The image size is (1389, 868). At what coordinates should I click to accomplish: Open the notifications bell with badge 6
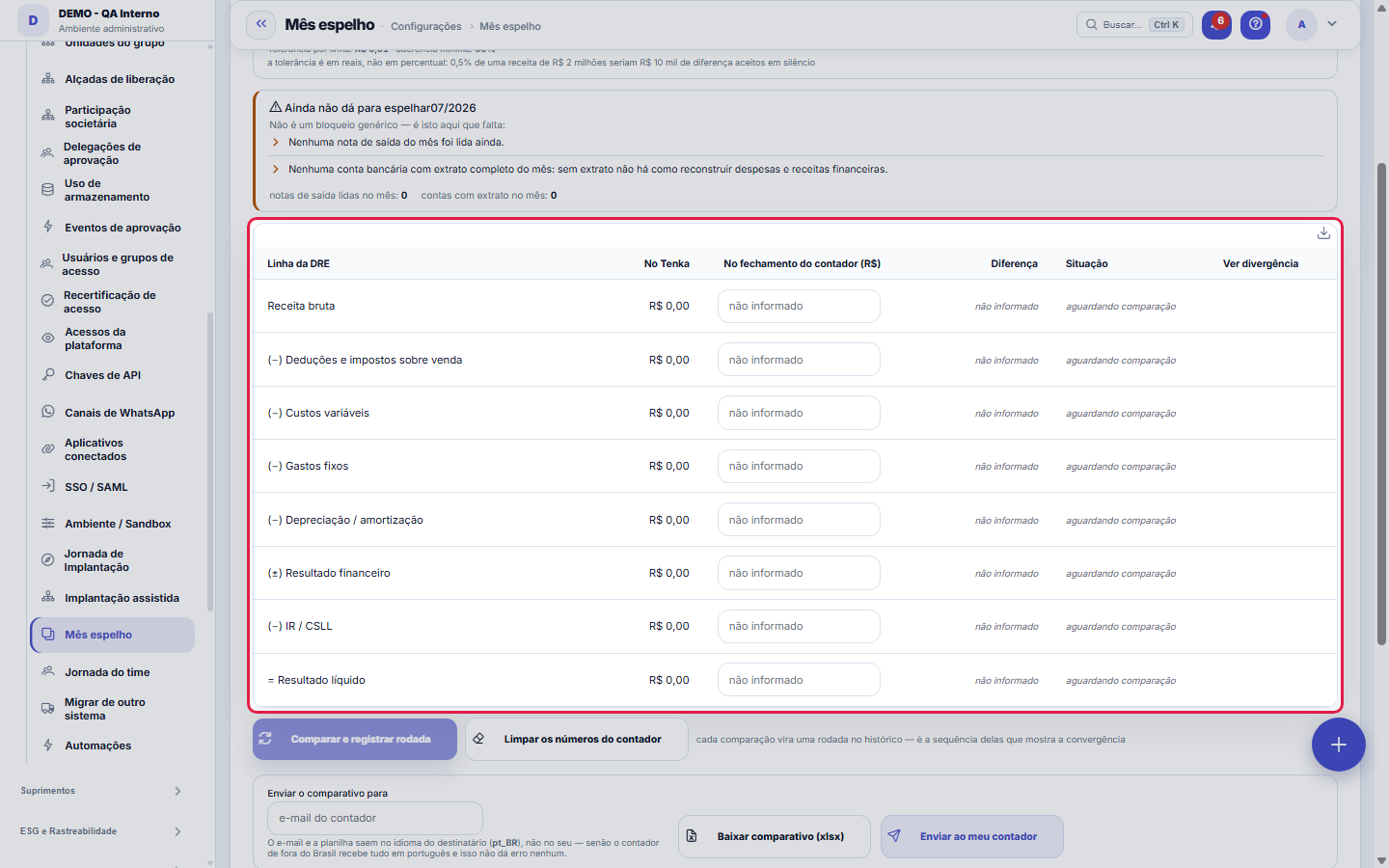click(1216, 24)
